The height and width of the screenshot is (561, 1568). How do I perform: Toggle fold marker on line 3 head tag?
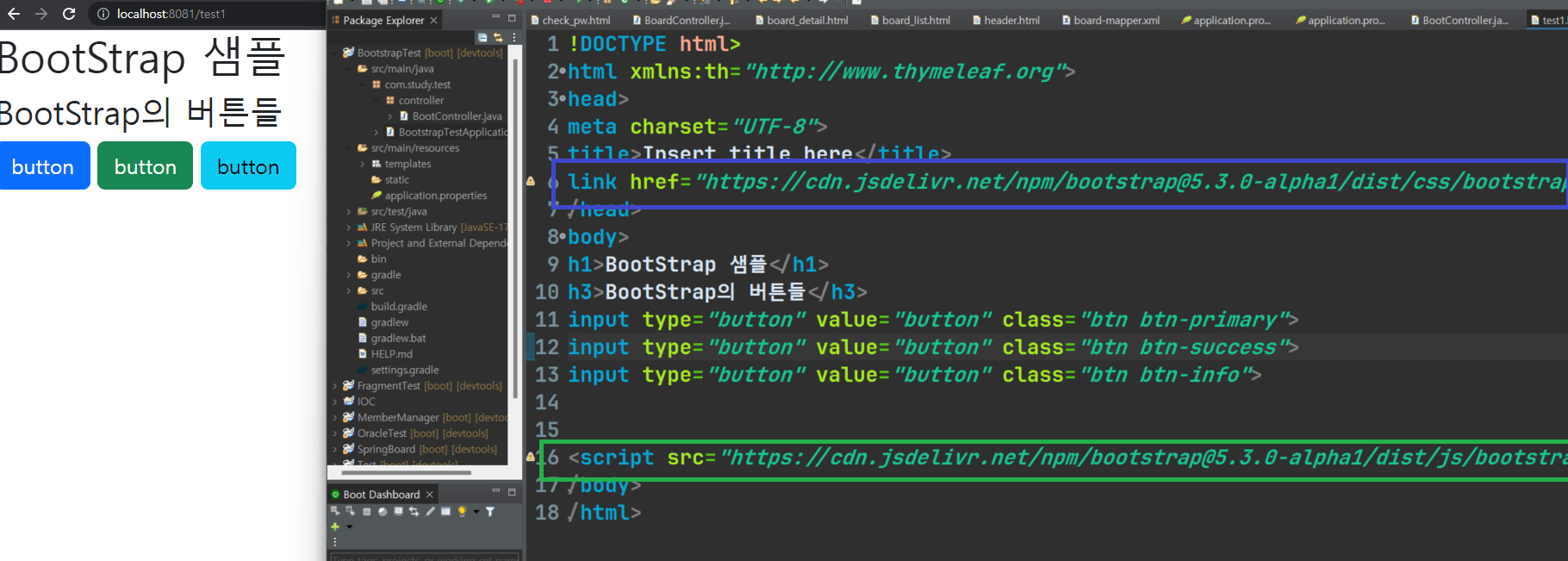click(563, 99)
